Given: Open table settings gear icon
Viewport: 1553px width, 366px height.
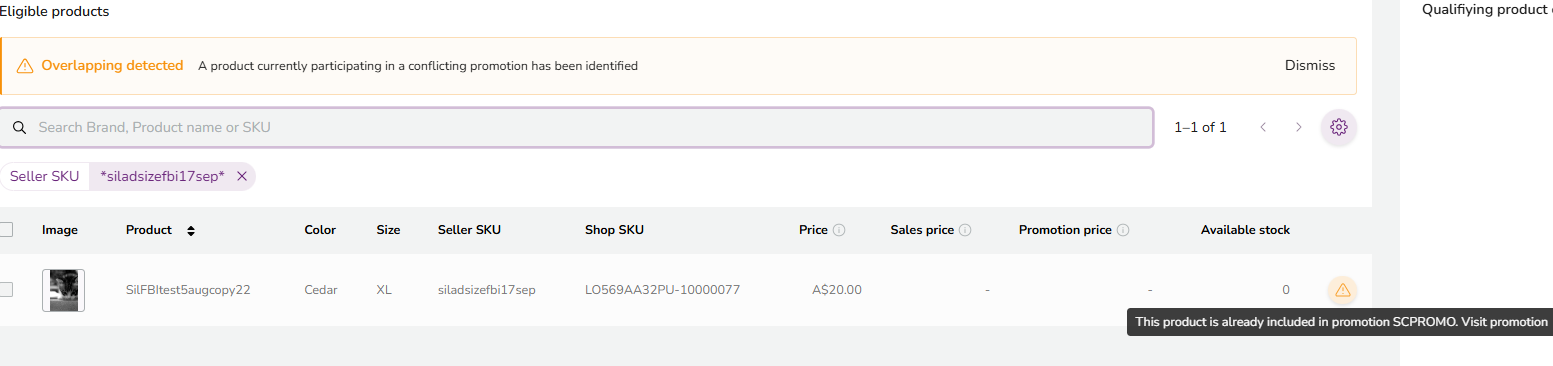Looking at the screenshot, I should 1339,127.
